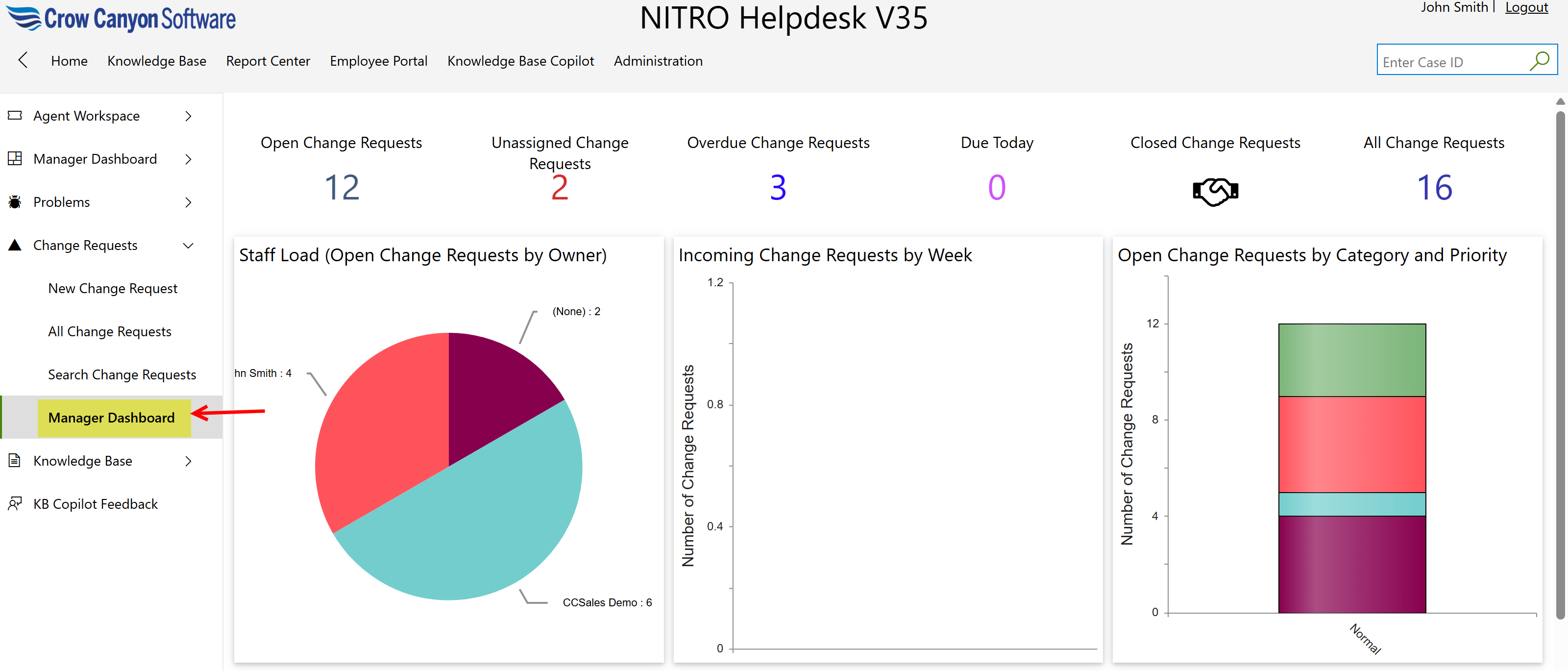Click the Knowledge Base document icon
Image resolution: width=1568 pixels, height=671 pixels.
[x=15, y=461]
